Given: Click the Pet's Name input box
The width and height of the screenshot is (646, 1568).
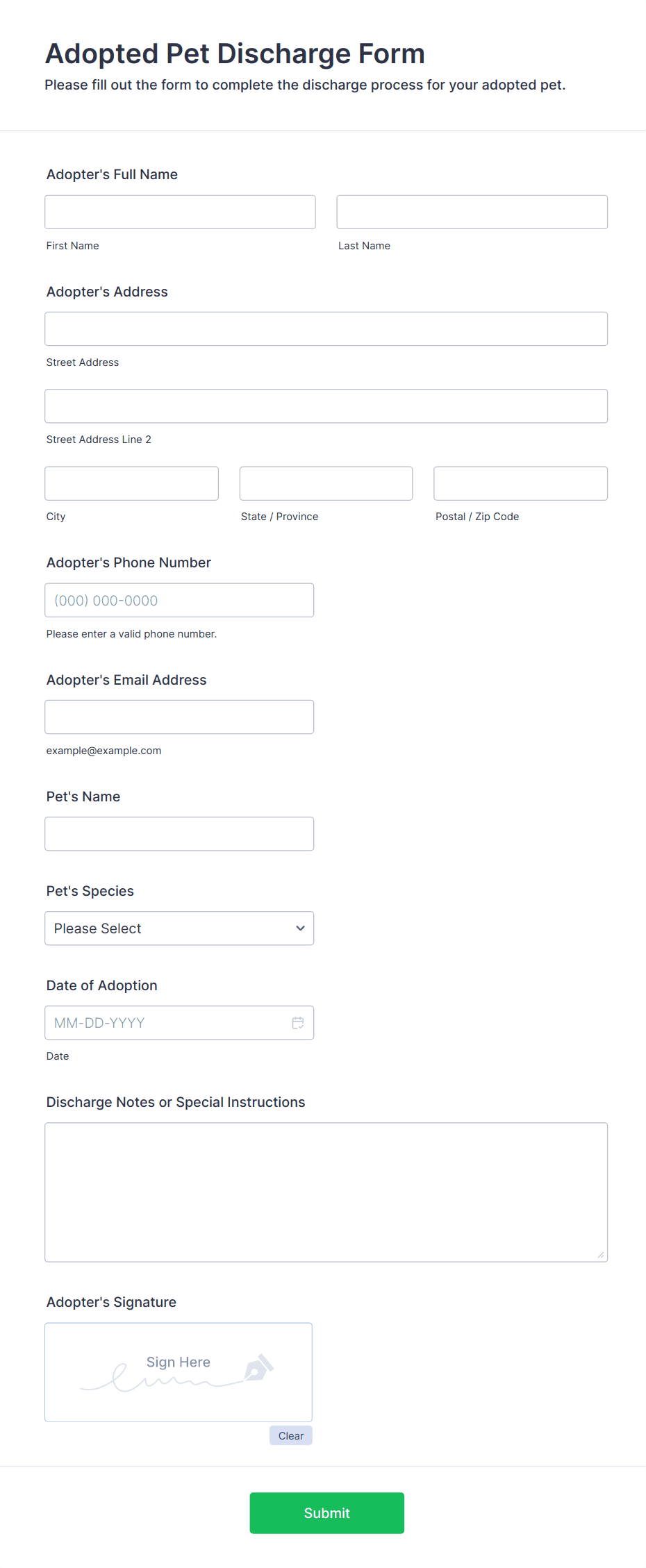Looking at the screenshot, I should click(179, 833).
